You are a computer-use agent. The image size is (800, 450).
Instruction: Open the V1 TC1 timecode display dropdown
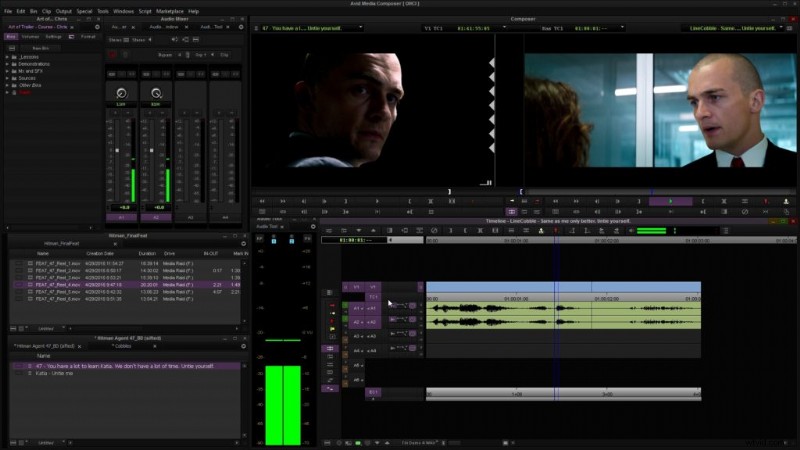point(504,28)
